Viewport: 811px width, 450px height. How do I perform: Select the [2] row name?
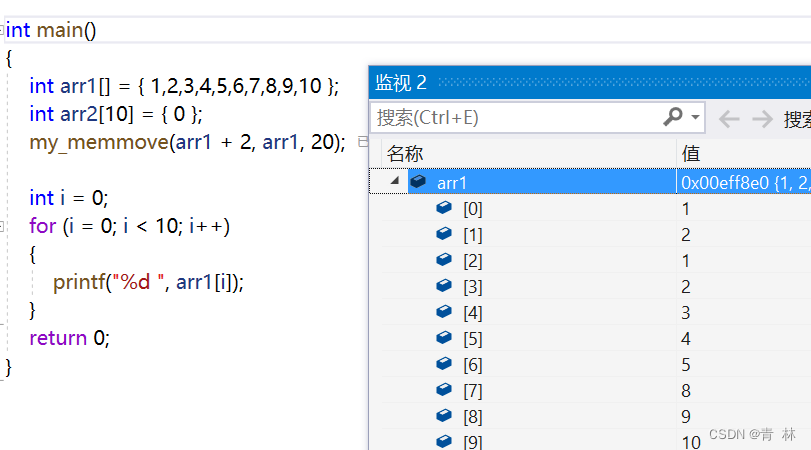click(473, 261)
